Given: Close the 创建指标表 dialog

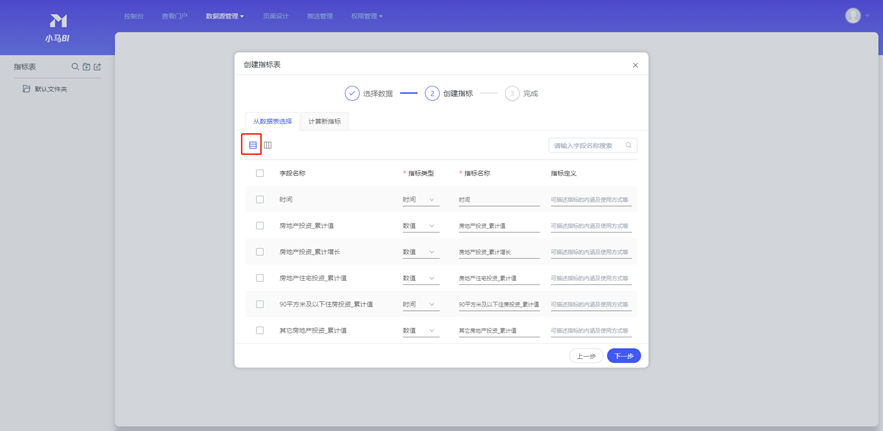Looking at the screenshot, I should (635, 65).
